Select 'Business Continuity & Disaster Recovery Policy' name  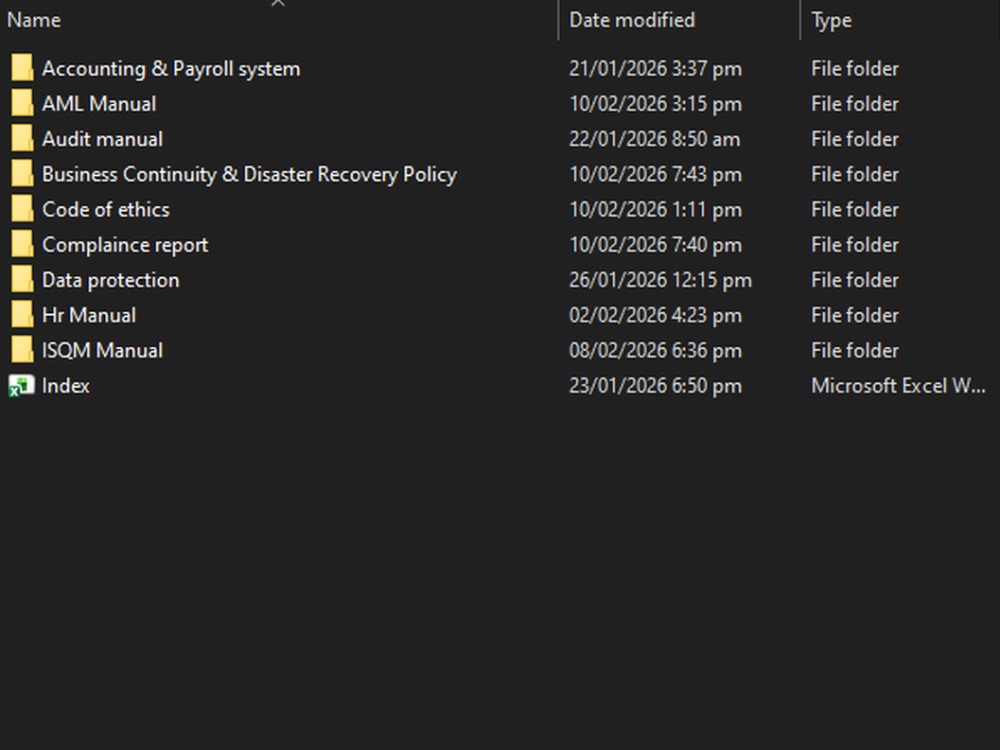(249, 175)
